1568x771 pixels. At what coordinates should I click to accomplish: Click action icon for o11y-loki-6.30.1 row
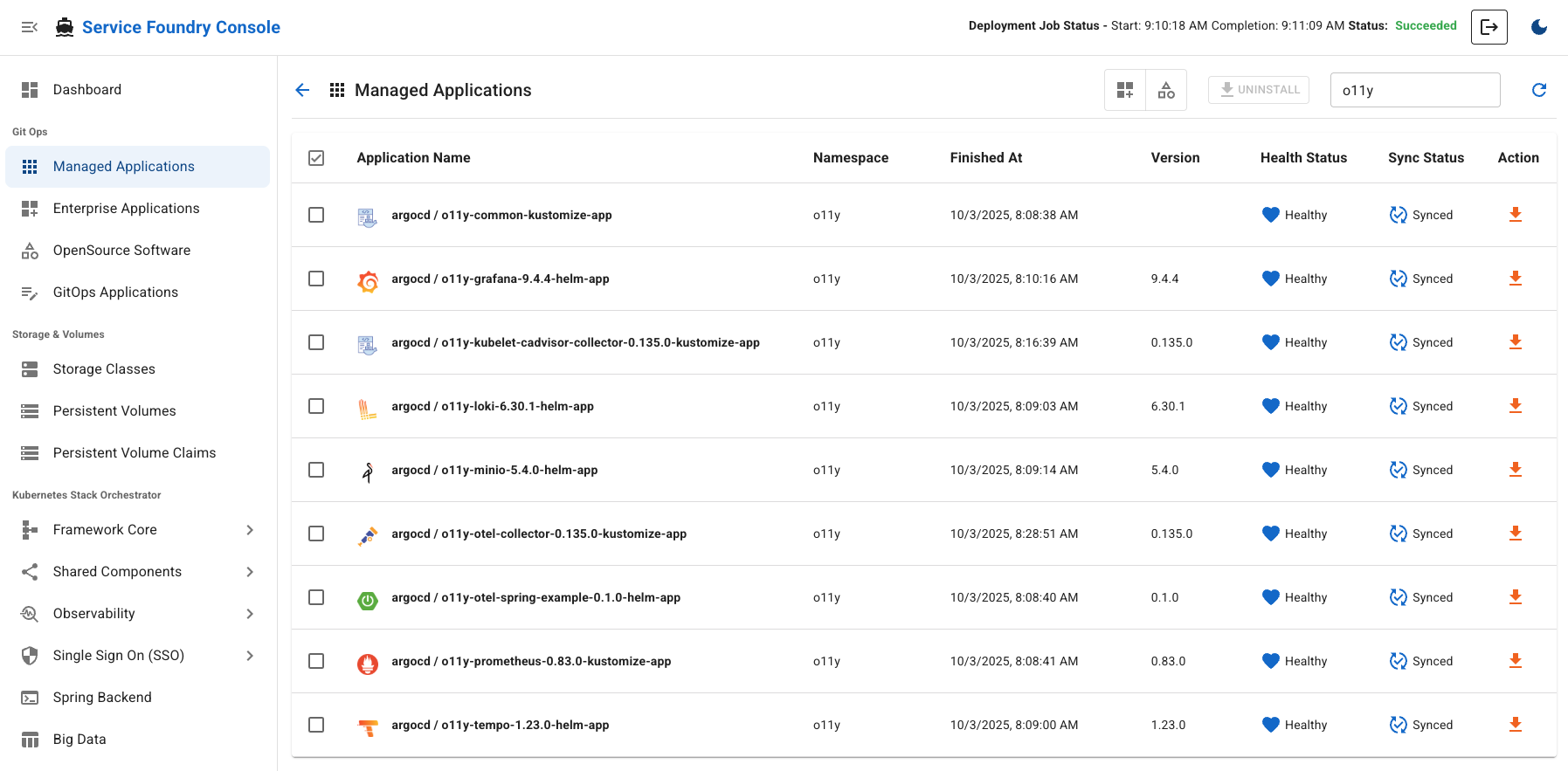(x=1516, y=406)
